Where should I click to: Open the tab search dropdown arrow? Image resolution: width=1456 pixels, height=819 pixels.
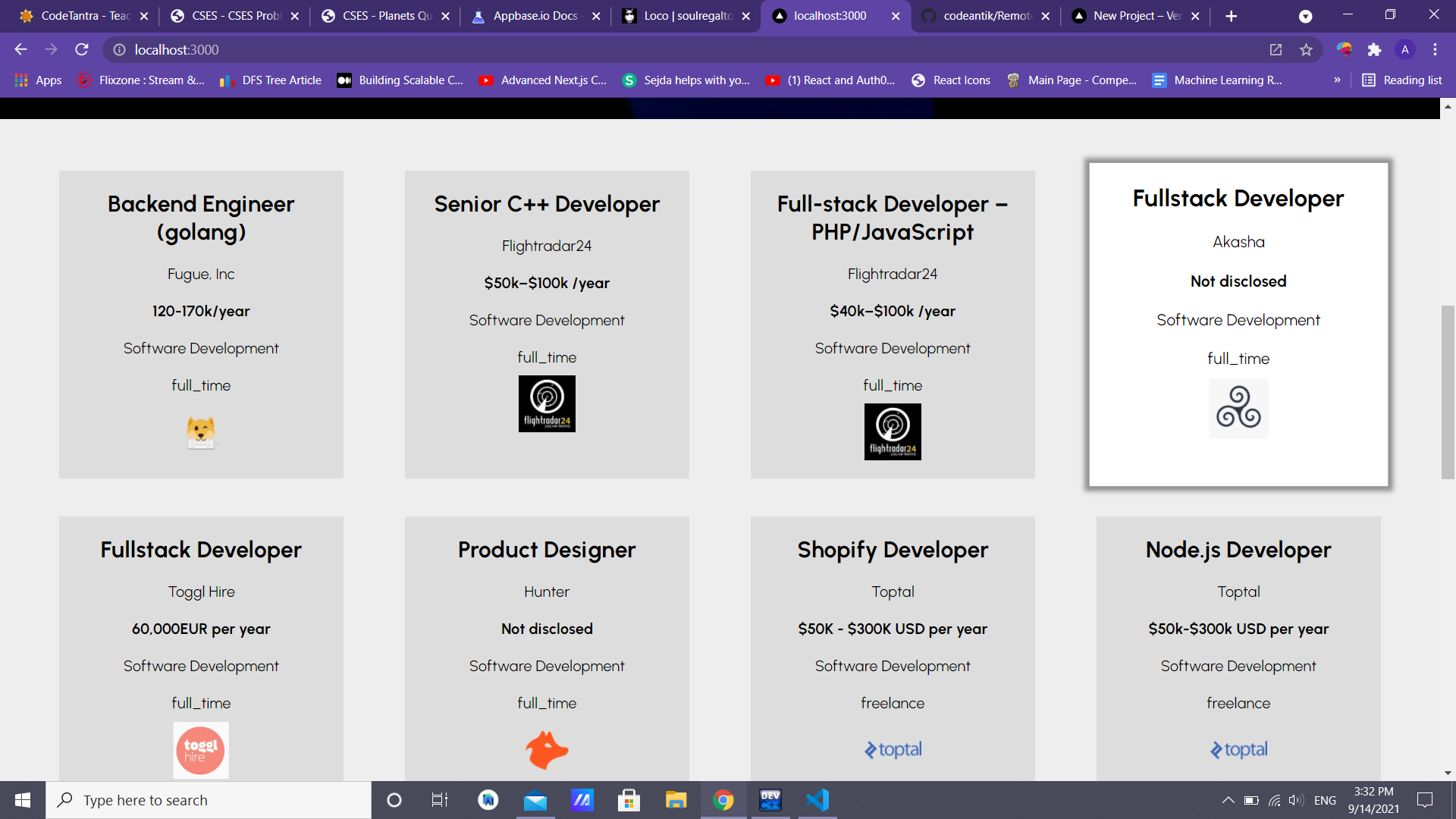[1305, 16]
